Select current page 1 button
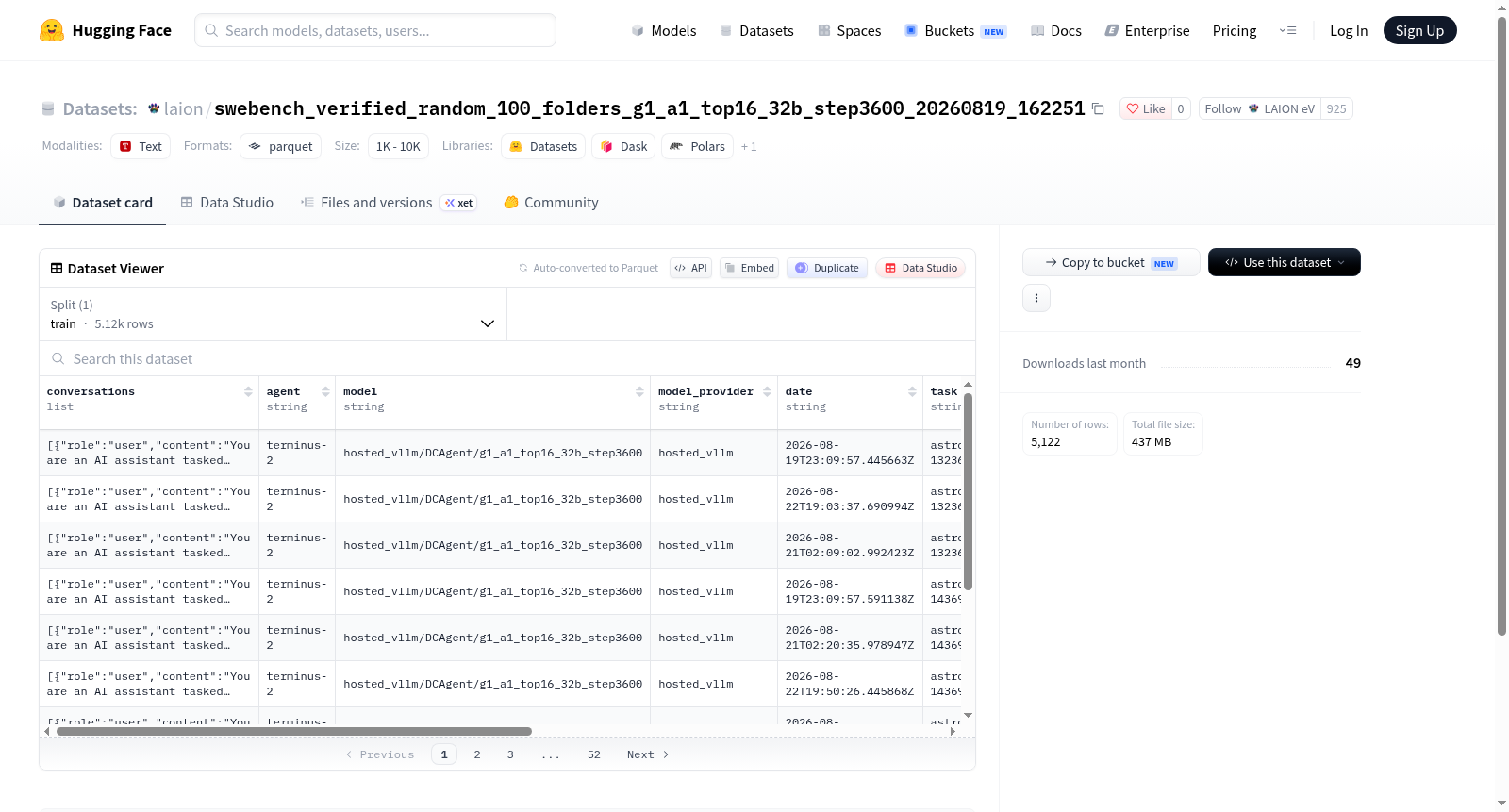Screen dimensions: 1509x812 pos(444,754)
